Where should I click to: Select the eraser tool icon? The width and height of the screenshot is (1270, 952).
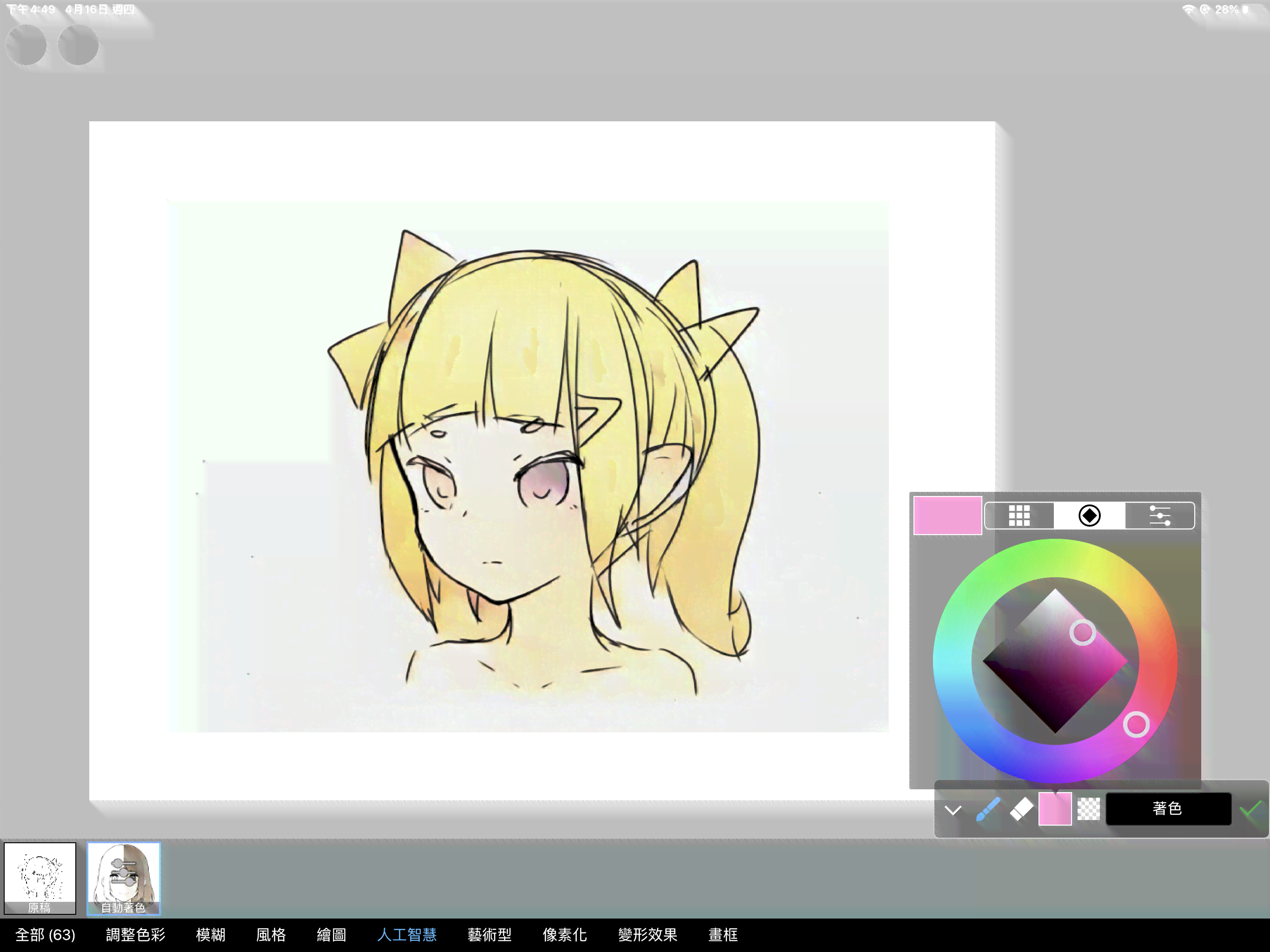coord(1021,809)
